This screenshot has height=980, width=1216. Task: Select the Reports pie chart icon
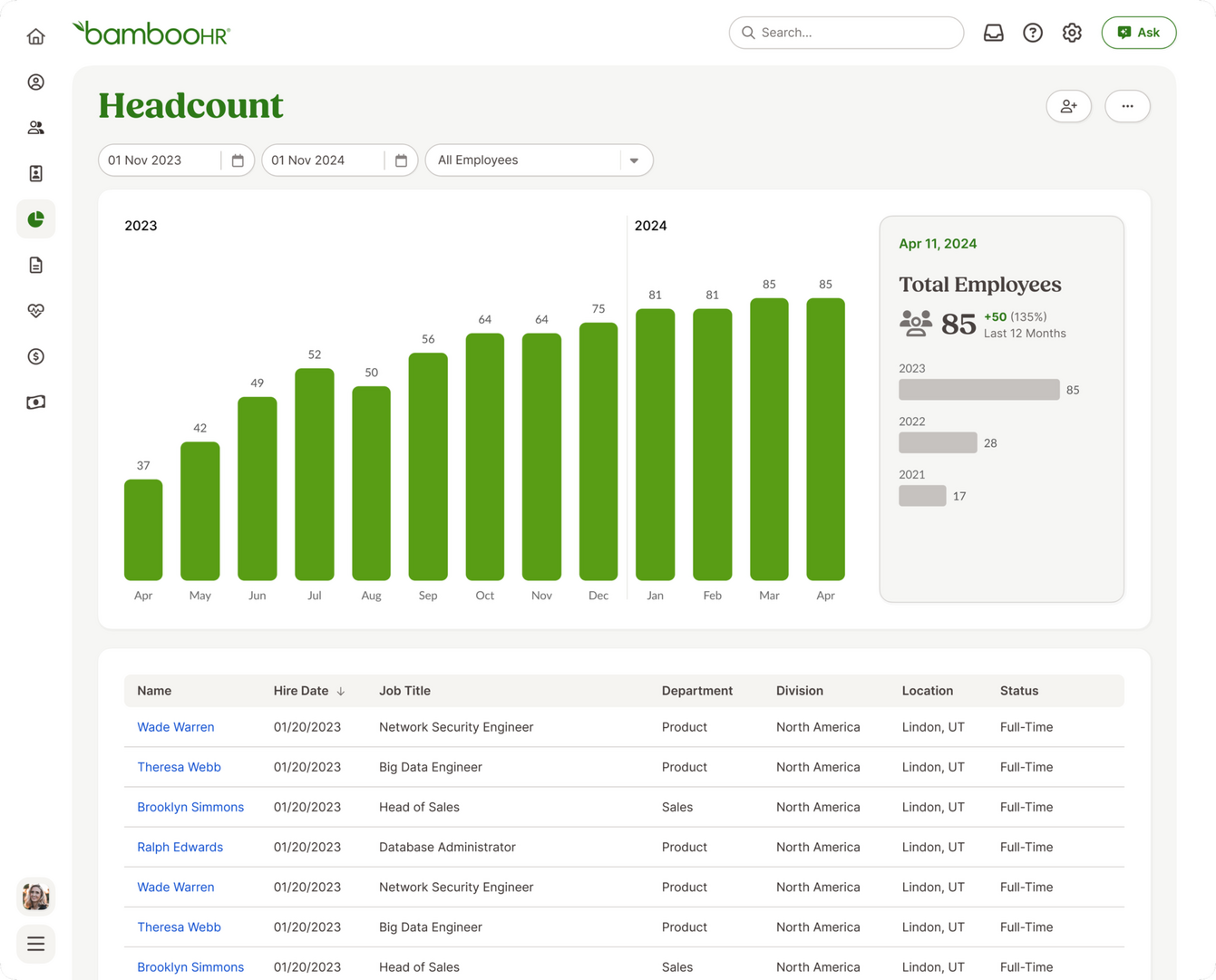pyautogui.click(x=35, y=219)
